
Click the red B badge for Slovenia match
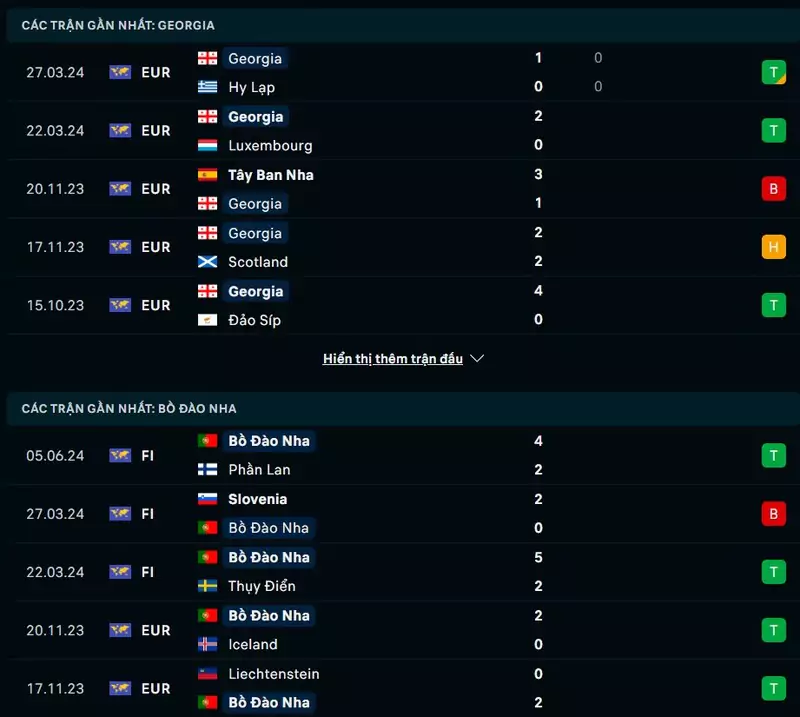click(x=773, y=514)
